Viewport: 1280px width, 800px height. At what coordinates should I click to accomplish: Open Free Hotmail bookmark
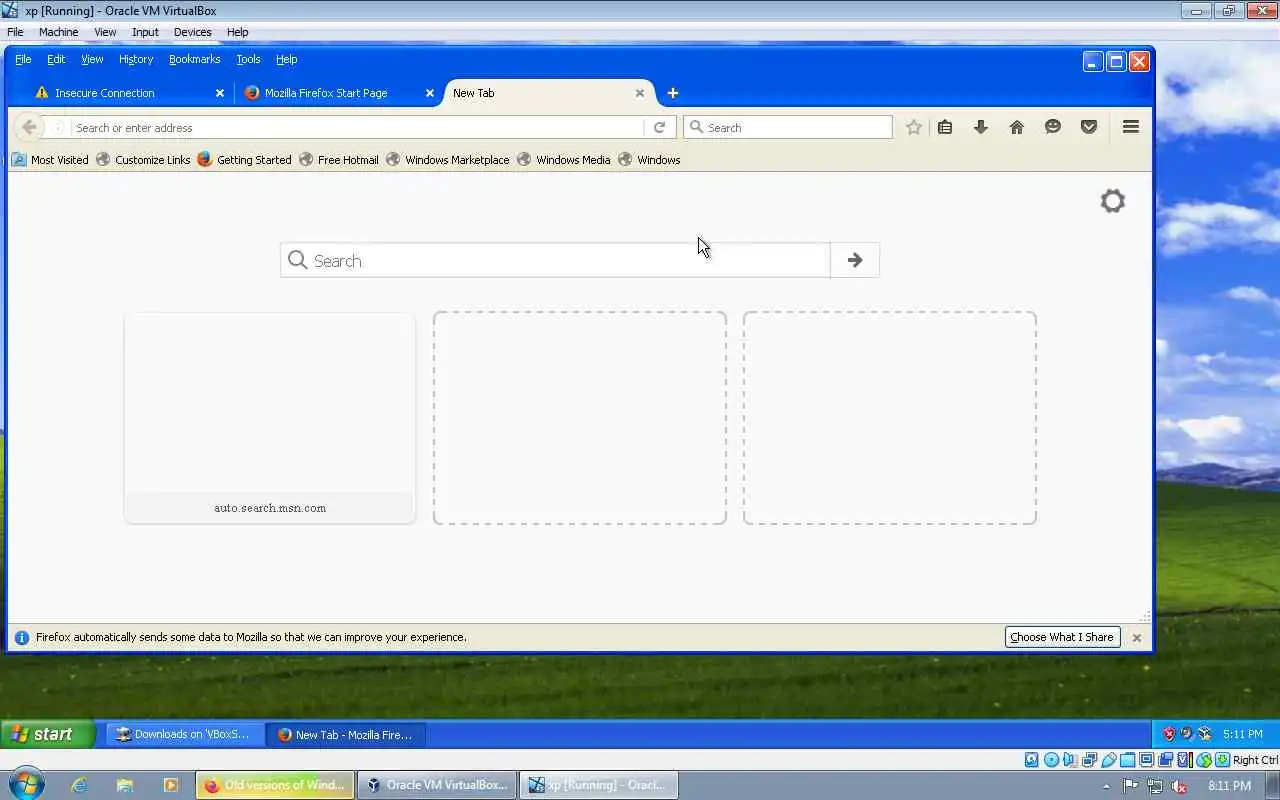pos(339,160)
